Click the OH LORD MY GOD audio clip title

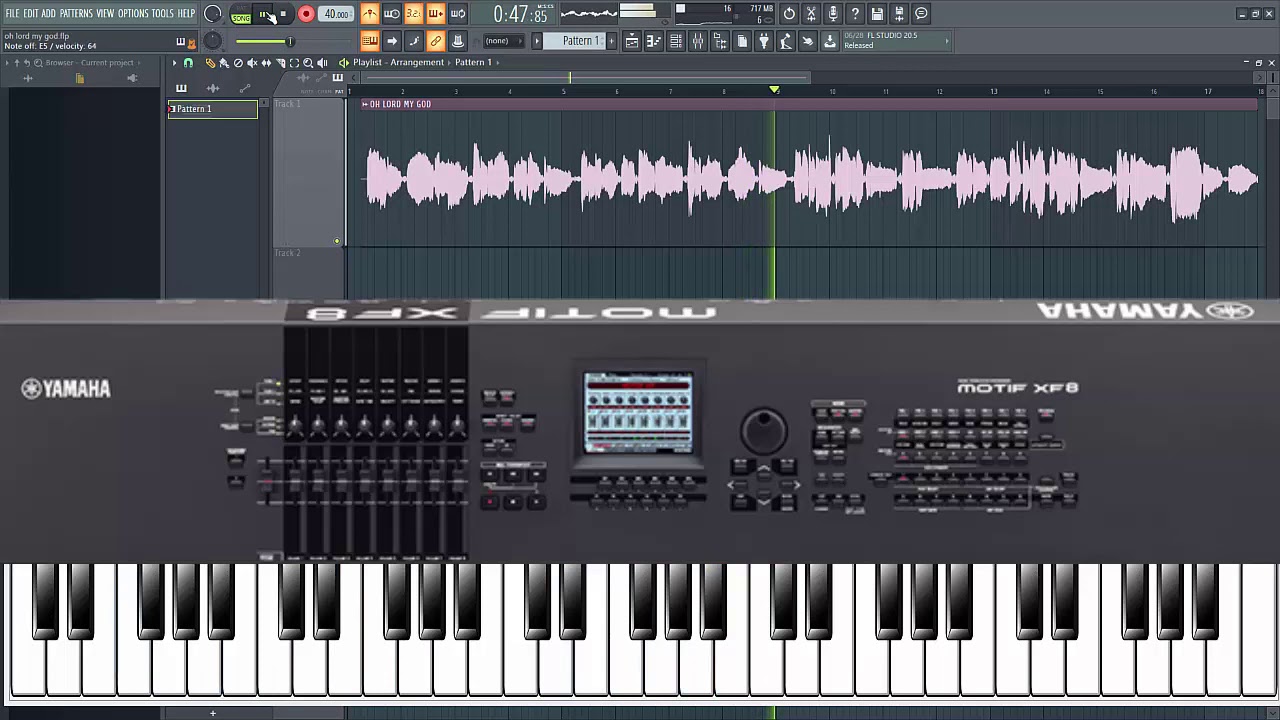pos(400,104)
